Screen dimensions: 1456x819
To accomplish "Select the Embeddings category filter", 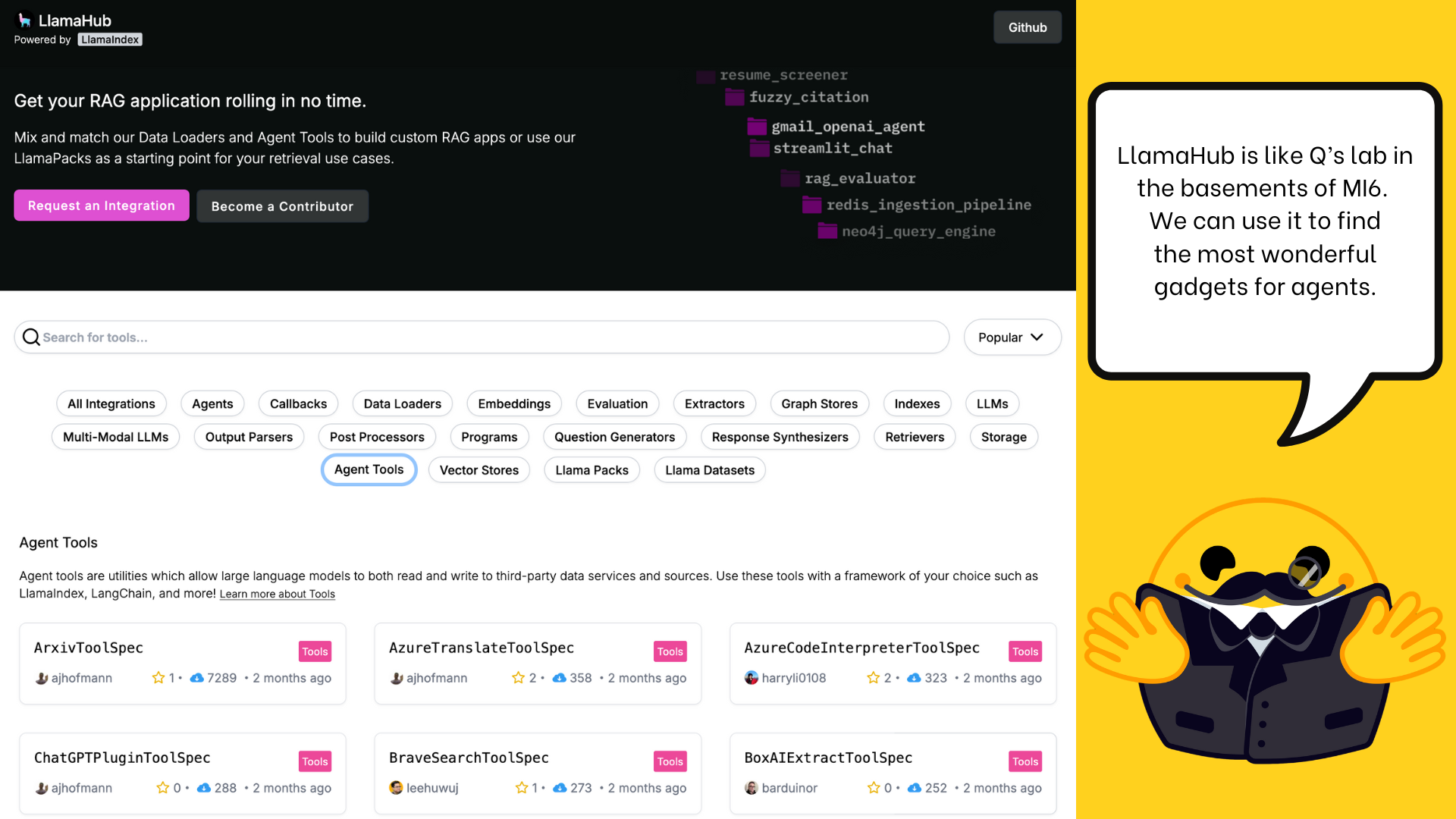I will click(x=514, y=403).
